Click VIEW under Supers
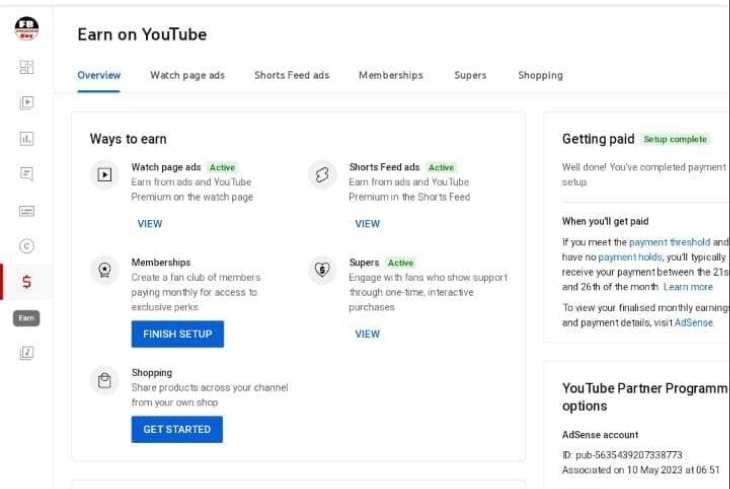The height and width of the screenshot is (489, 730). pyautogui.click(x=367, y=334)
